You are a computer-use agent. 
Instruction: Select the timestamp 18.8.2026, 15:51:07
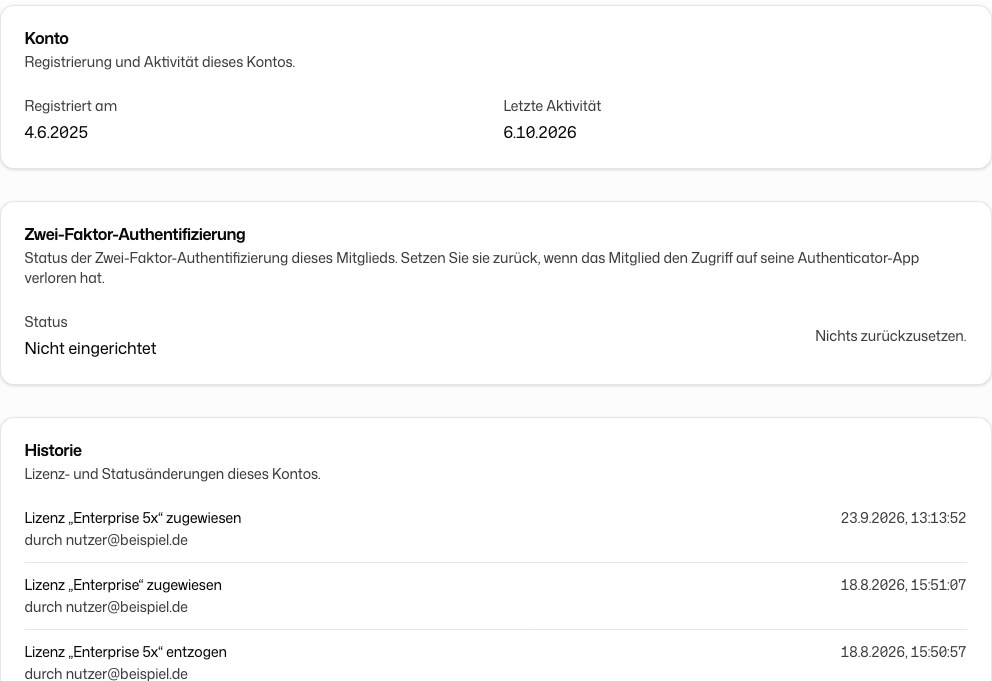point(903,585)
